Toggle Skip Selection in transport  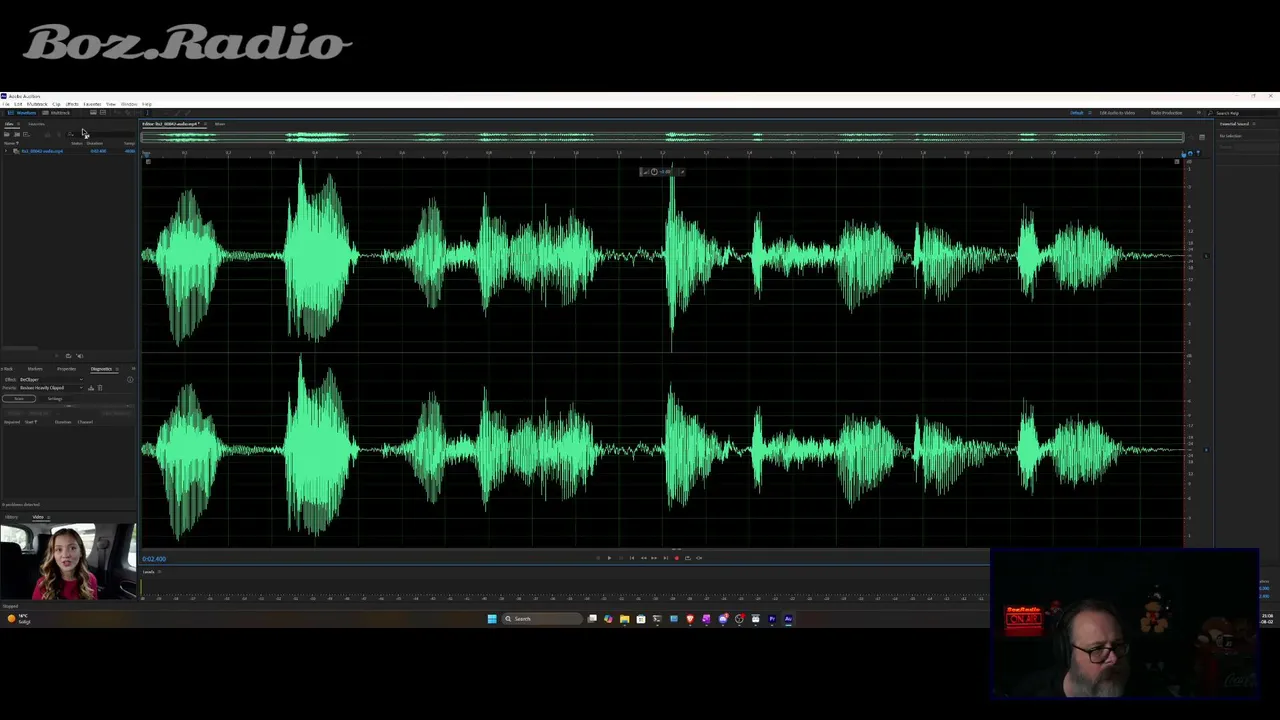coord(699,558)
